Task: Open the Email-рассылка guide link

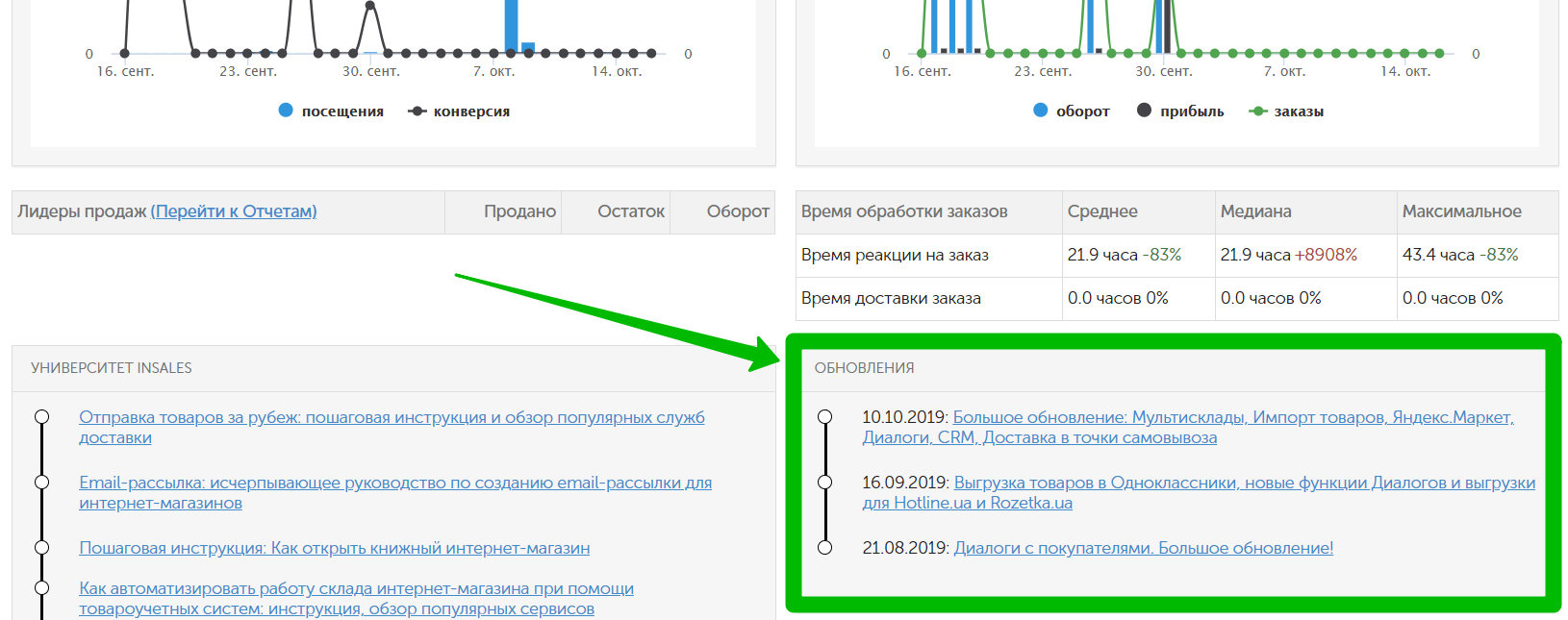Action: (395, 493)
